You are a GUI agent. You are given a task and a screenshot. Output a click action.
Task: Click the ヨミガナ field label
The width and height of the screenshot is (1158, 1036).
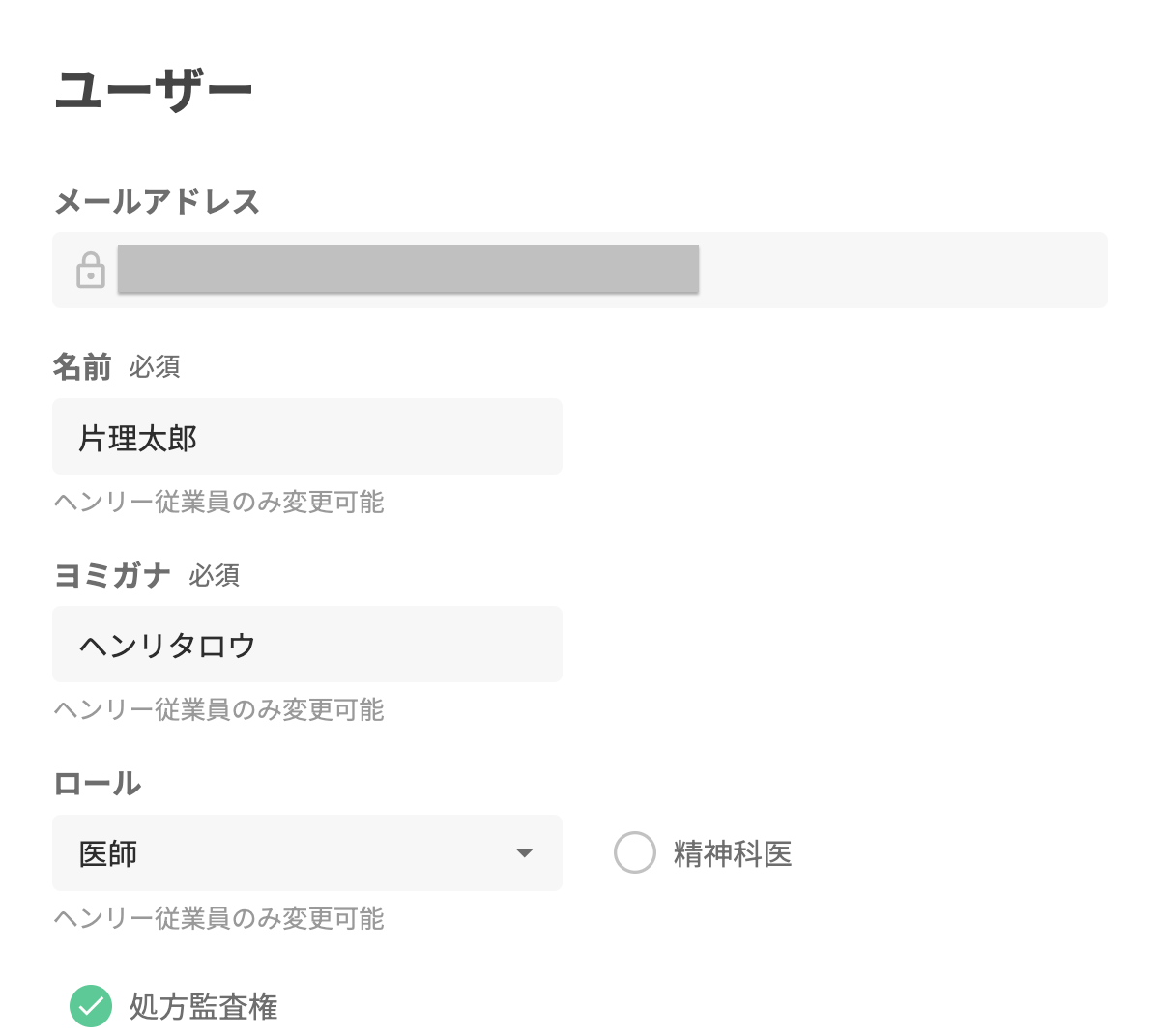[x=112, y=575]
